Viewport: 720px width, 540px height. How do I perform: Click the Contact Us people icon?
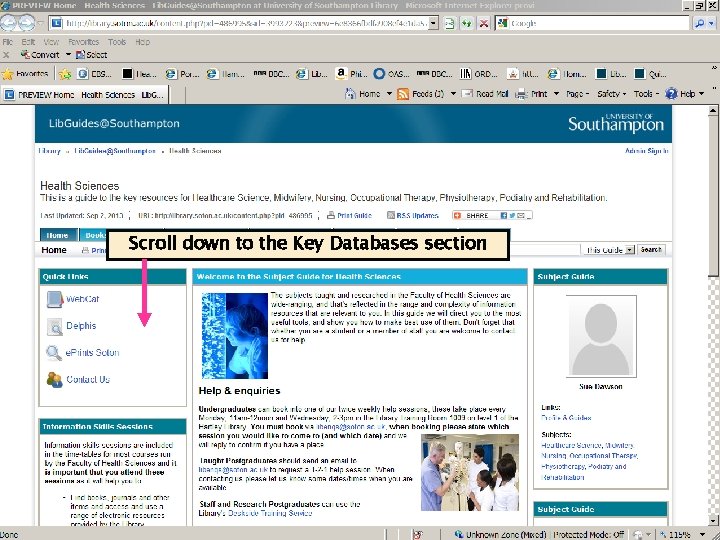pyautogui.click(x=54, y=380)
